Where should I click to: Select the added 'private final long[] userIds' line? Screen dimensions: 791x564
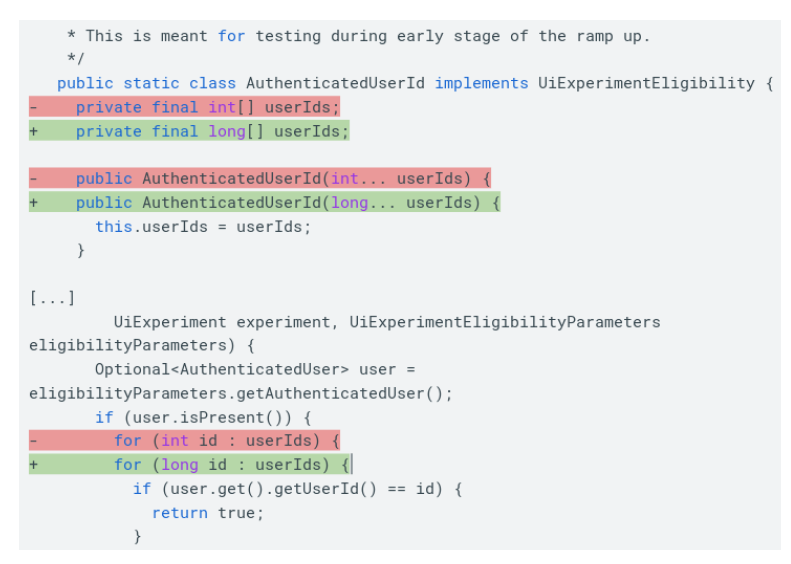[x=212, y=131]
